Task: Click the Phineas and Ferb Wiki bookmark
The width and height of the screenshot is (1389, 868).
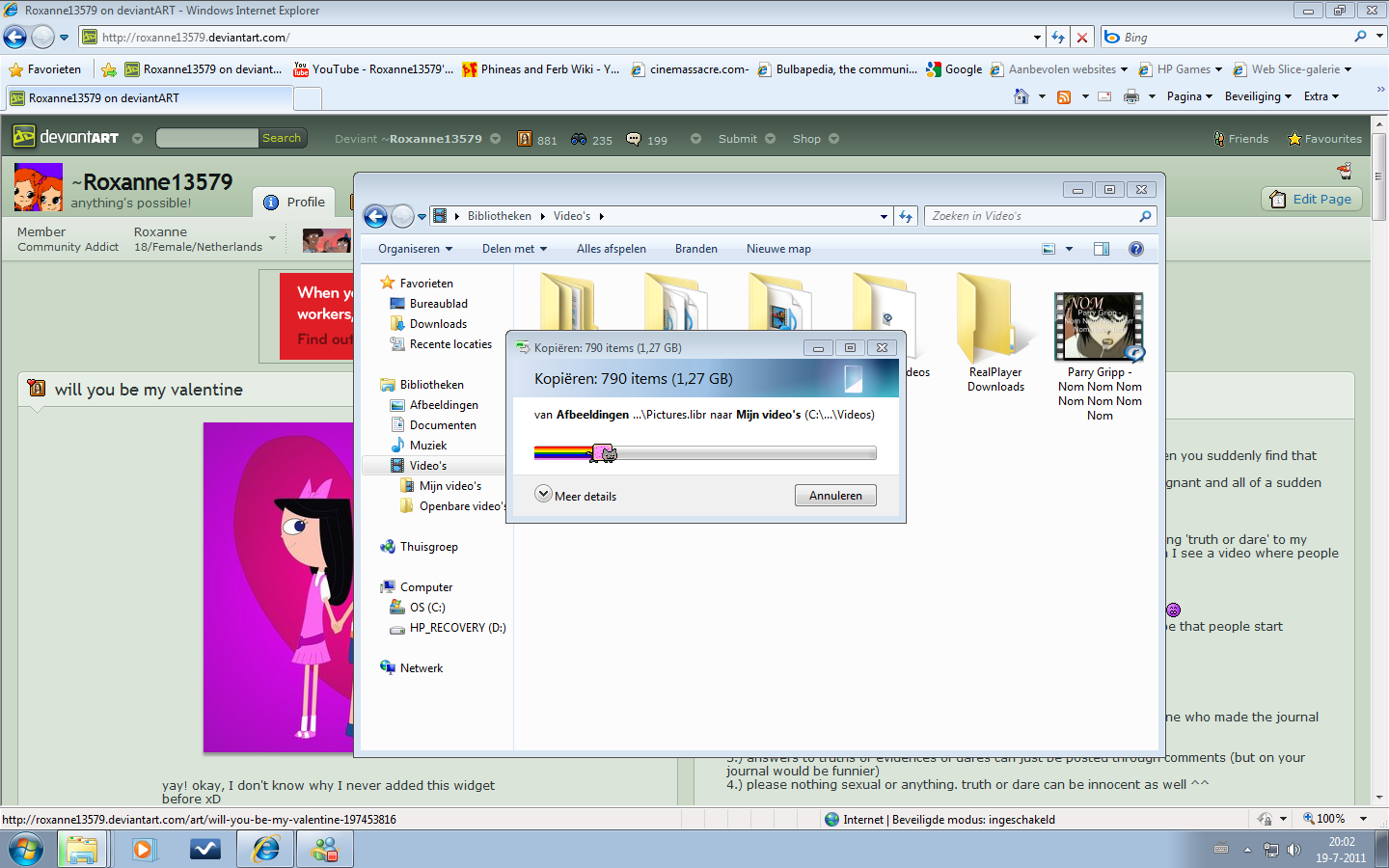Action: pyautogui.click(x=541, y=69)
